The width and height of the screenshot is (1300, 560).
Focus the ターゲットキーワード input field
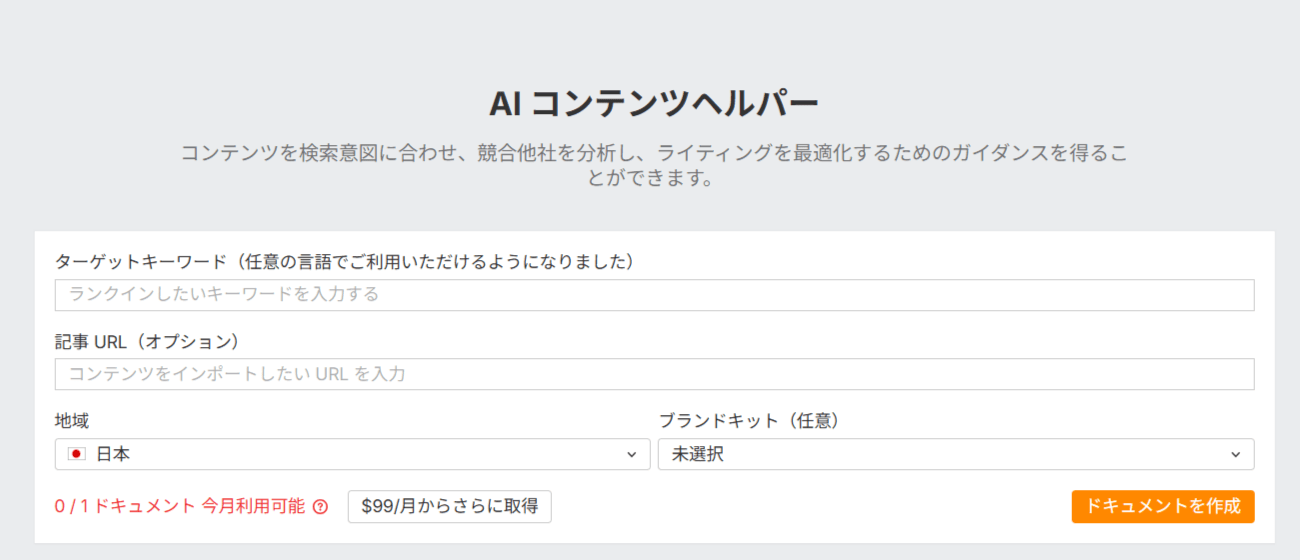tap(654, 295)
